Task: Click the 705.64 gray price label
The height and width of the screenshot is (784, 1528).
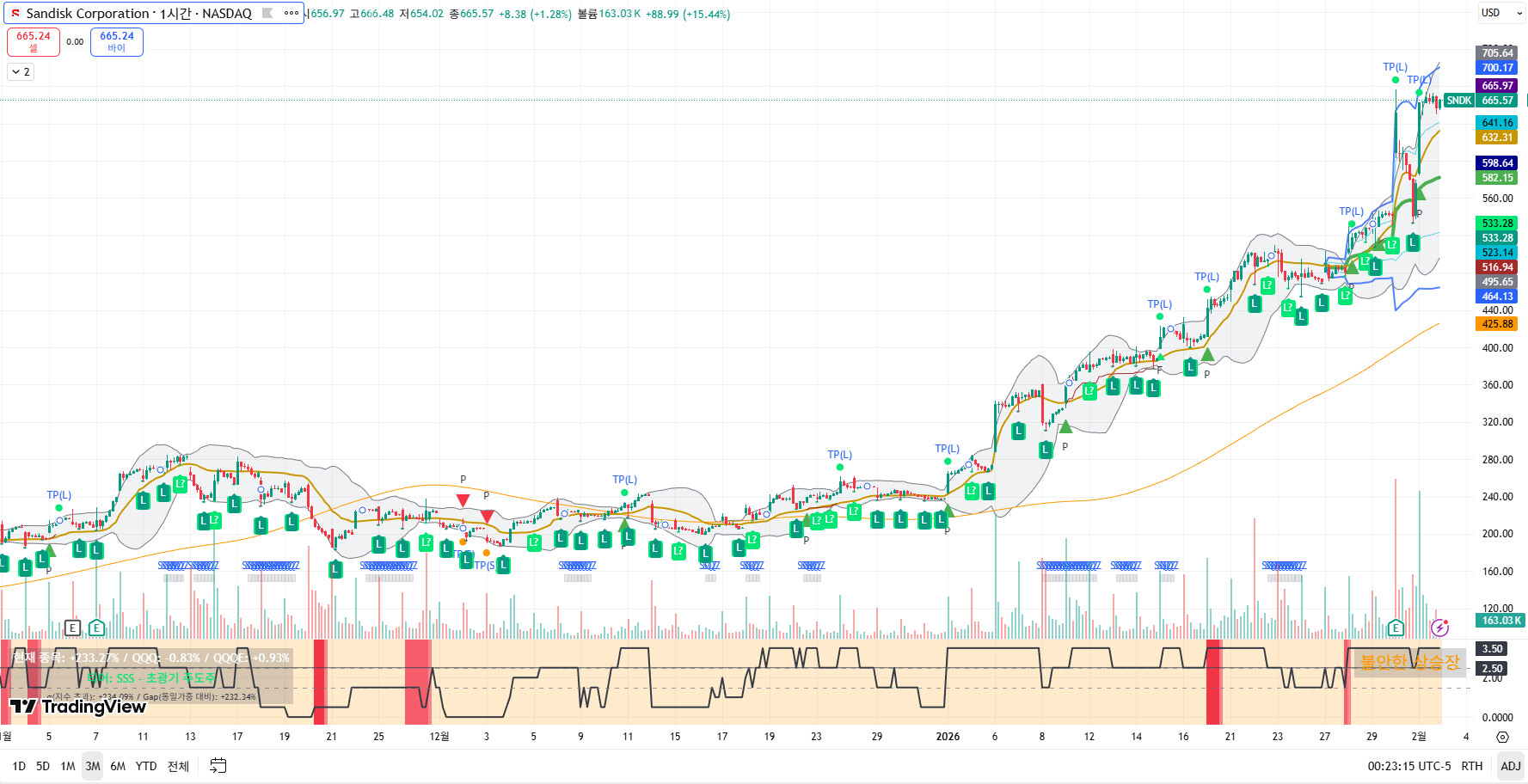Action: pos(1497,53)
